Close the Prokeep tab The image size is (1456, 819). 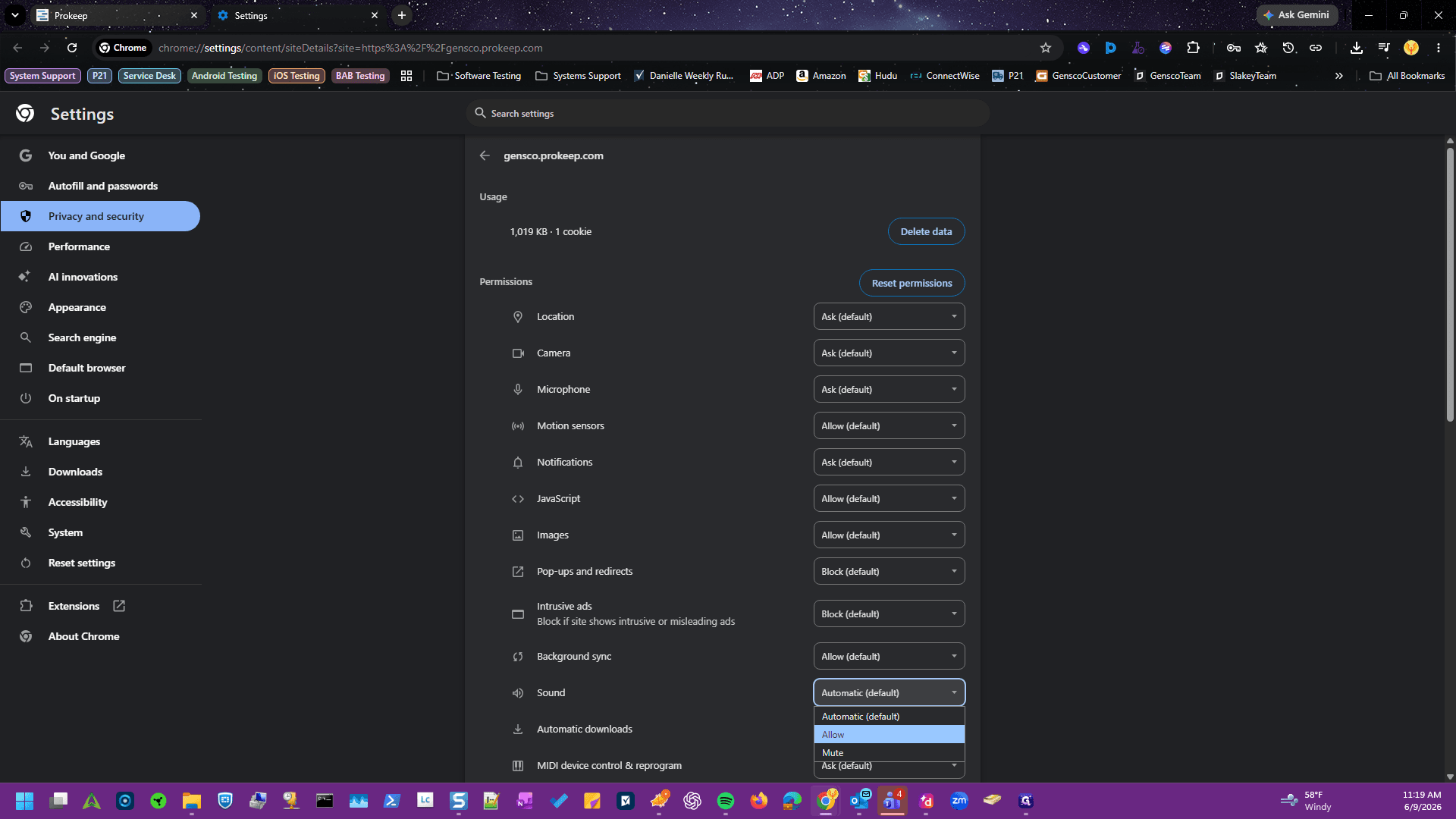click(x=194, y=15)
